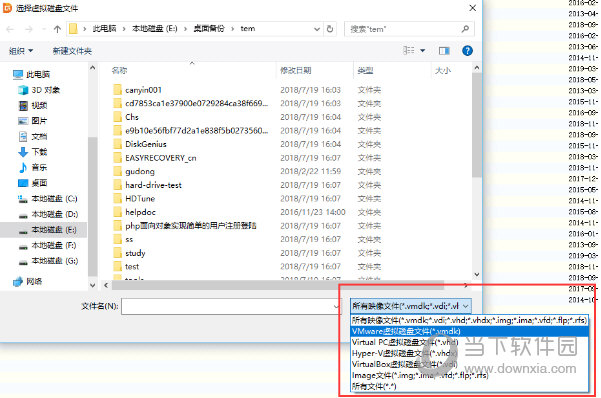Viewport: 601px width, 398px height.
Task: Navigate back with the back arrow
Action: [x=10, y=29]
